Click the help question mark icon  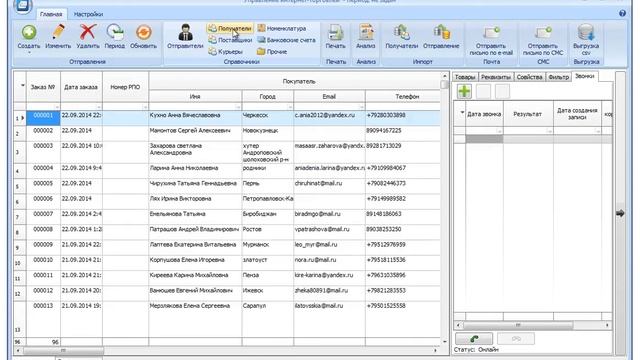click(x=622, y=13)
